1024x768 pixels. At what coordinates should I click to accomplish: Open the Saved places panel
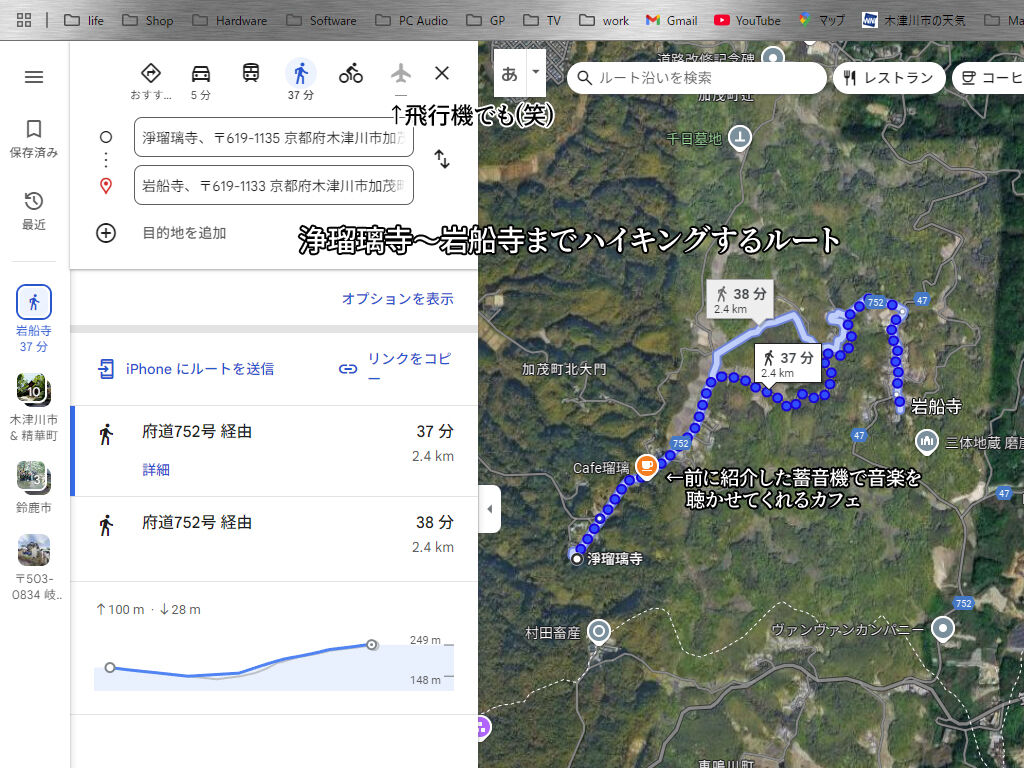pyautogui.click(x=34, y=139)
